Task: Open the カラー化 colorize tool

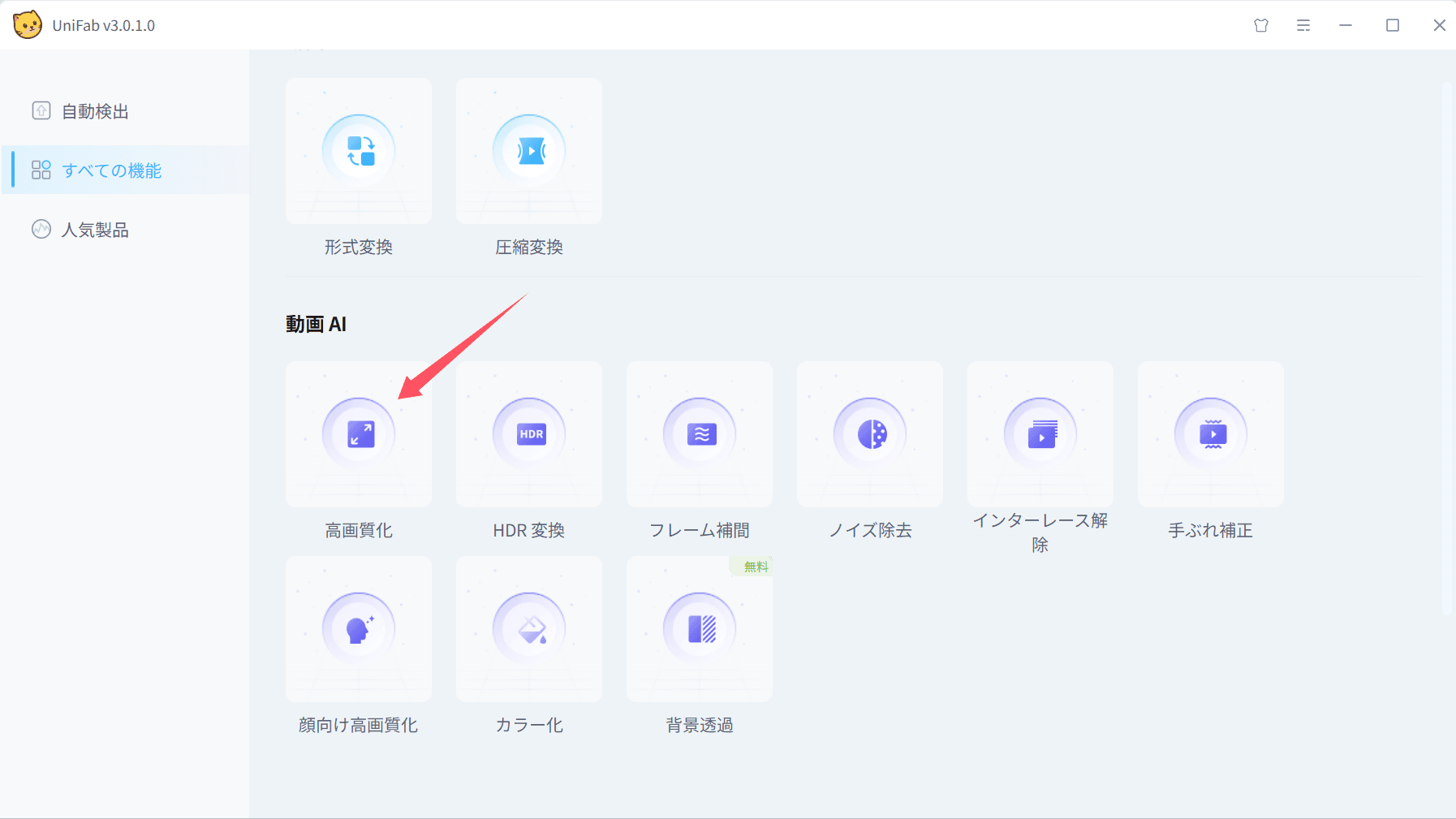Action: pyautogui.click(x=529, y=629)
